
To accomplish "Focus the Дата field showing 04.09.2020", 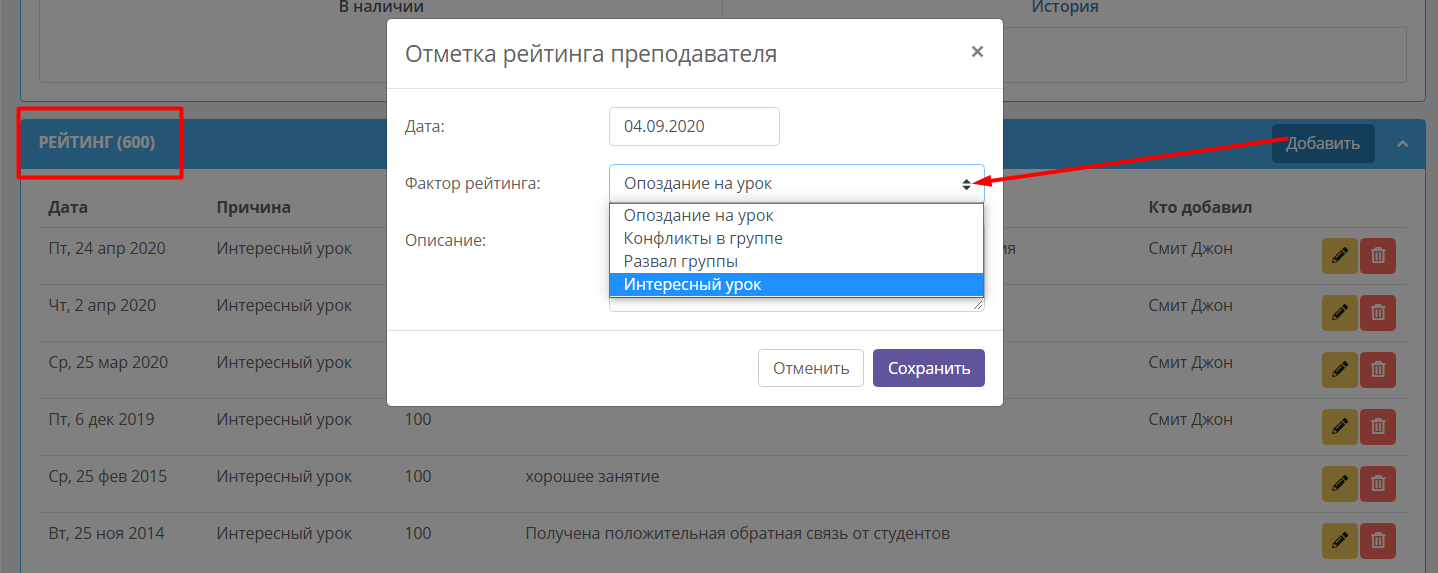I will pyautogui.click(x=694, y=127).
